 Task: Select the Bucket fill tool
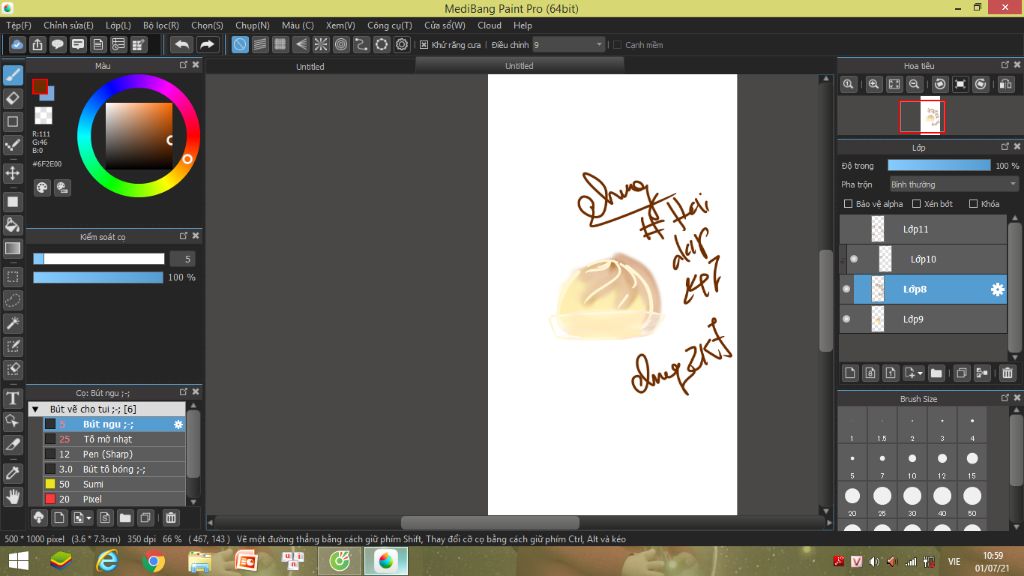point(12,225)
